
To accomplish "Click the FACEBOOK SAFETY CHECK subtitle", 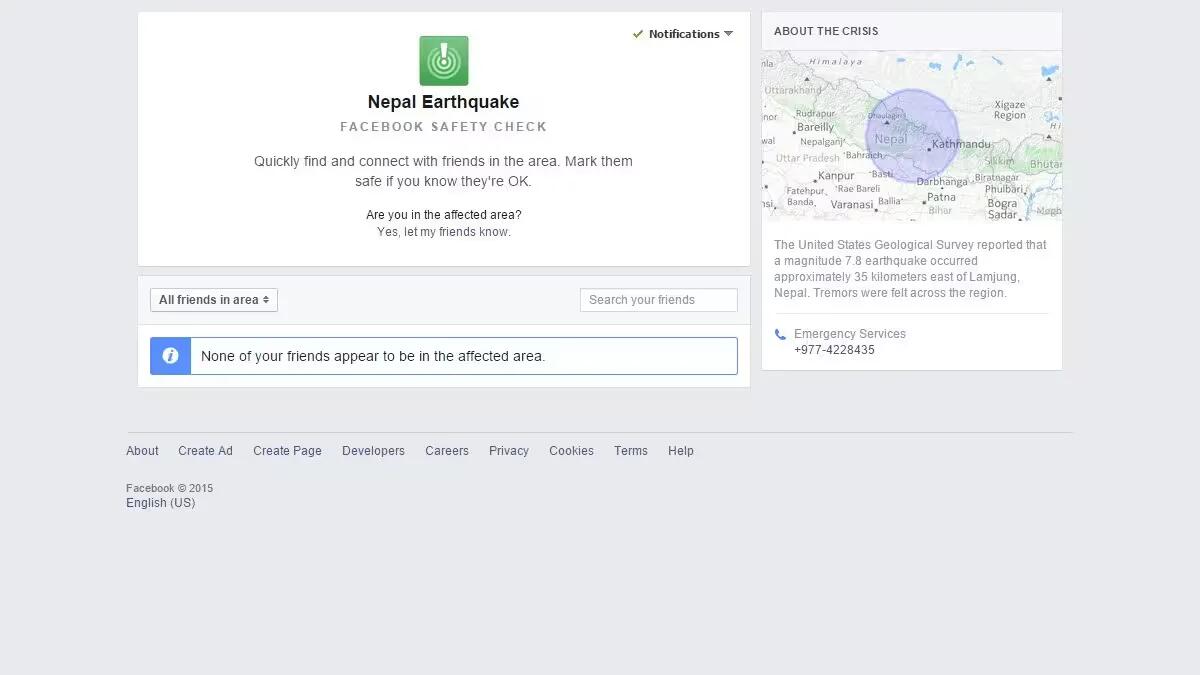I will pos(444,127).
